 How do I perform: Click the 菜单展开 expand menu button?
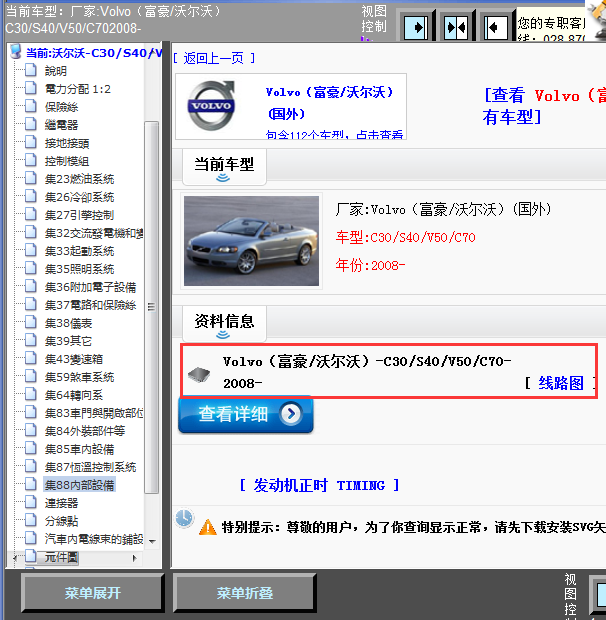pyautogui.click(x=93, y=593)
